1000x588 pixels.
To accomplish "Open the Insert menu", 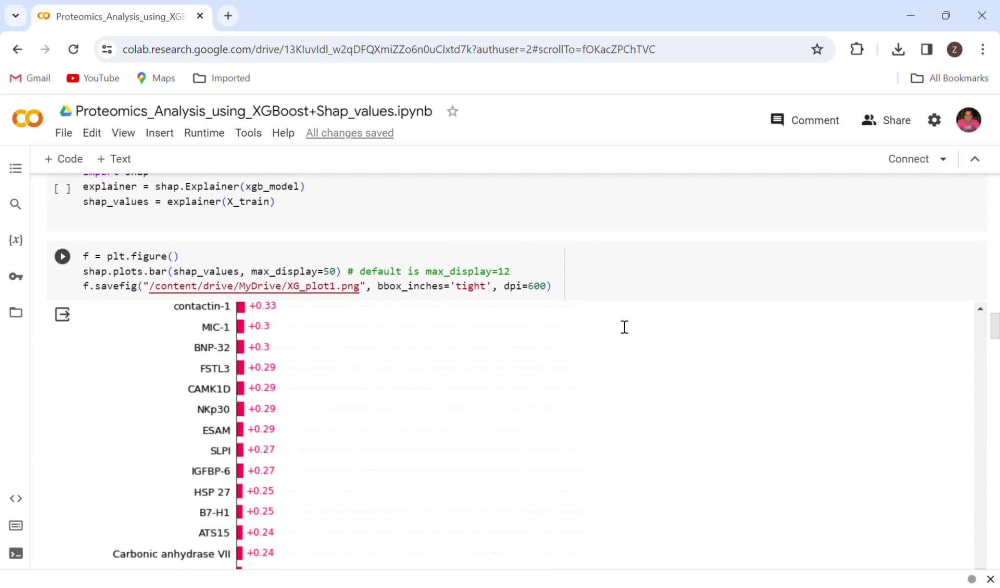I will [159, 133].
